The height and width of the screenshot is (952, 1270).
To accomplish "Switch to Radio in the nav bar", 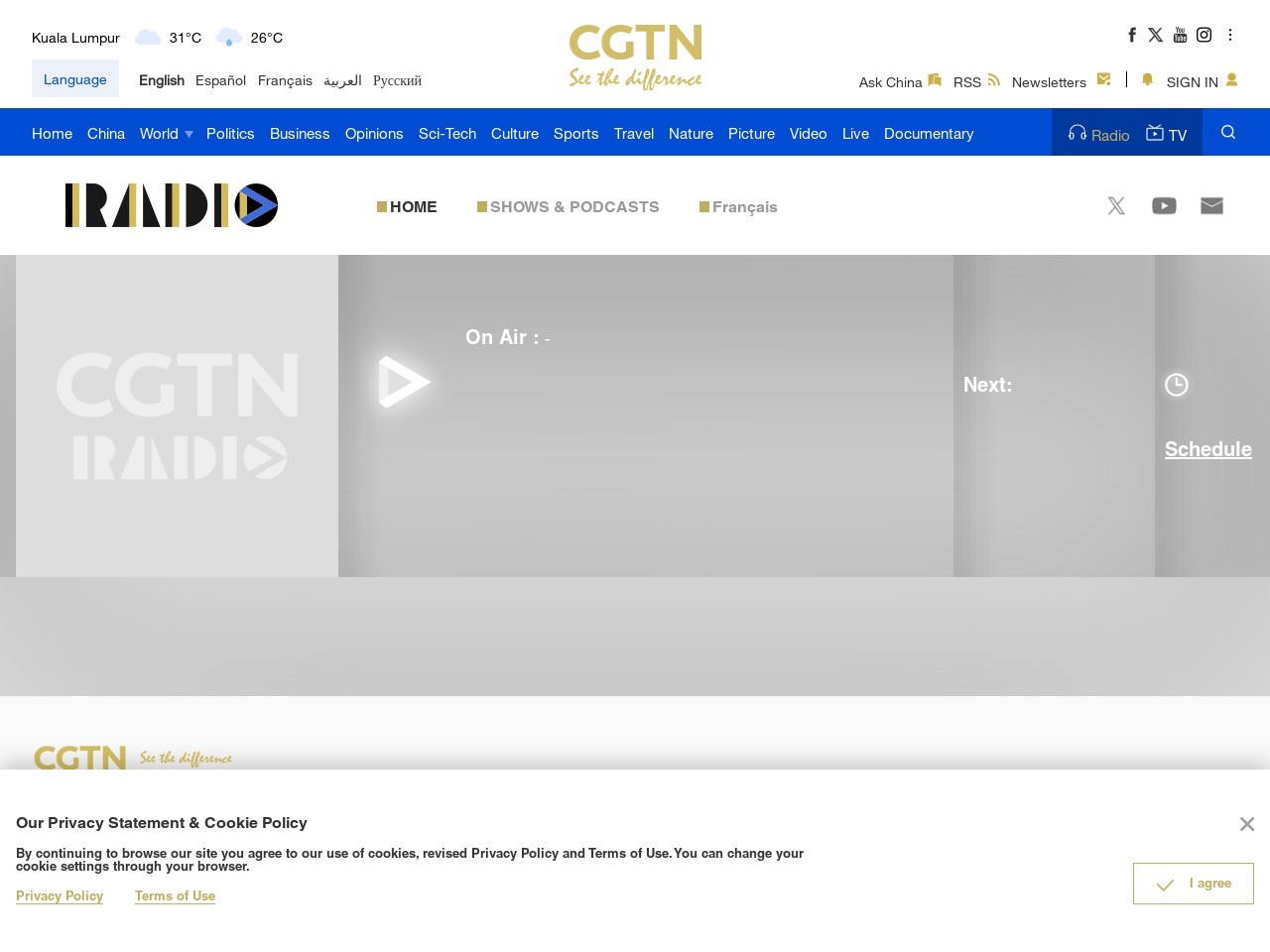I will [x=1098, y=134].
